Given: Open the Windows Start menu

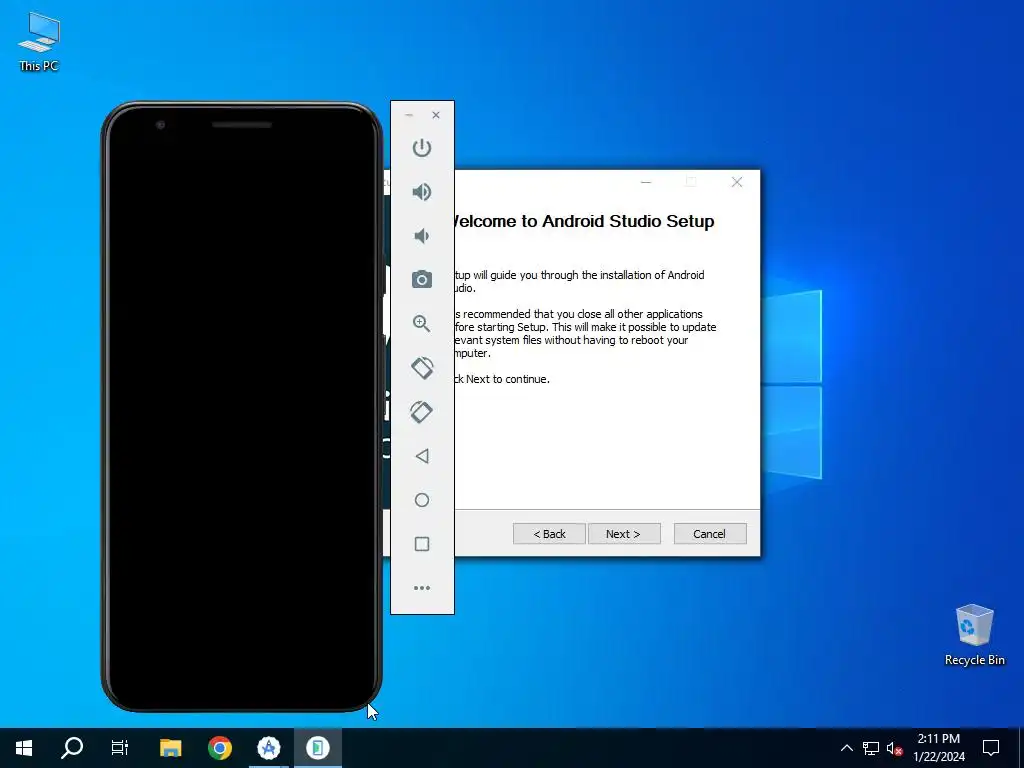Looking at the screenshot, I should pos(24,748).
